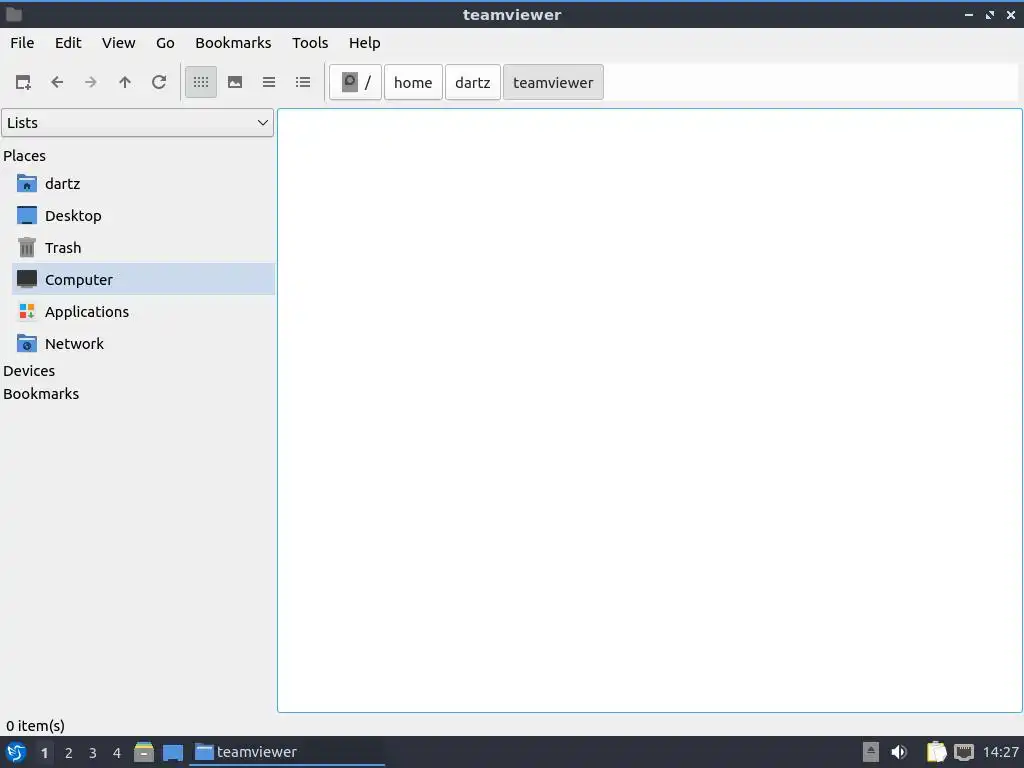Screen dimensions: 1024x768
Task: Switch to workspace 4
Action: click(117, 753)
